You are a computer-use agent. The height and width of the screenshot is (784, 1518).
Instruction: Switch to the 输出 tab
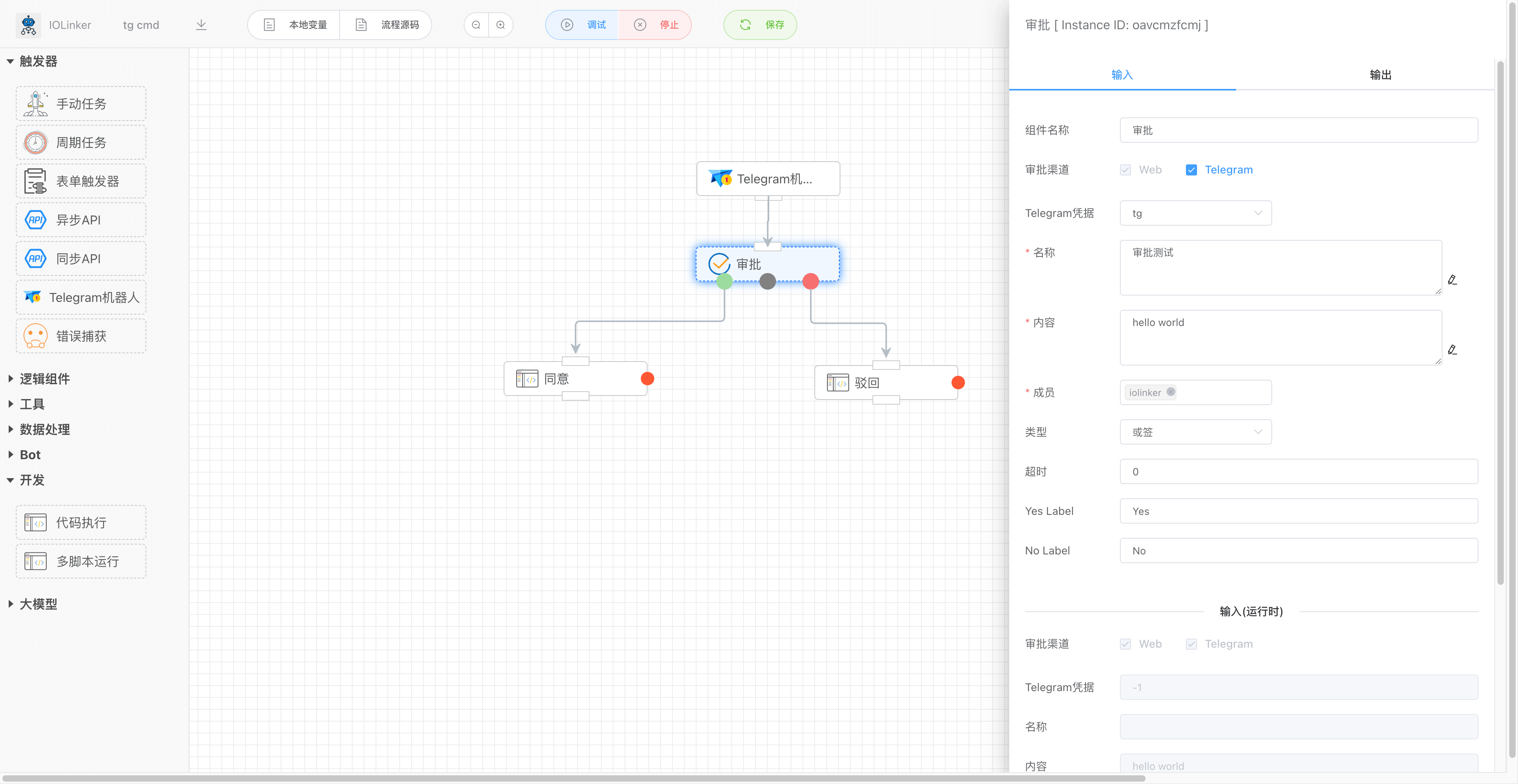[1380, 75]
